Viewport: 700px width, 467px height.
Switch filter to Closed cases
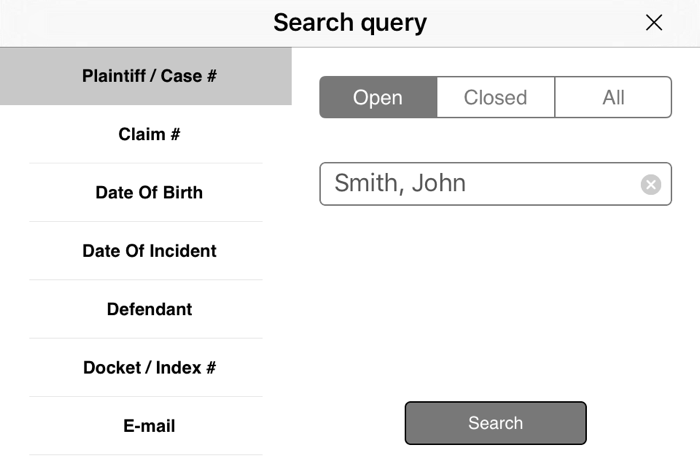click(x=495, y=97)
